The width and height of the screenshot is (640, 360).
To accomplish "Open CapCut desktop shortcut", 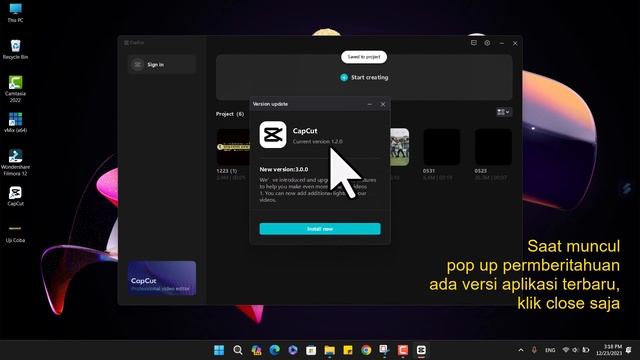I will tap(16, 196).
